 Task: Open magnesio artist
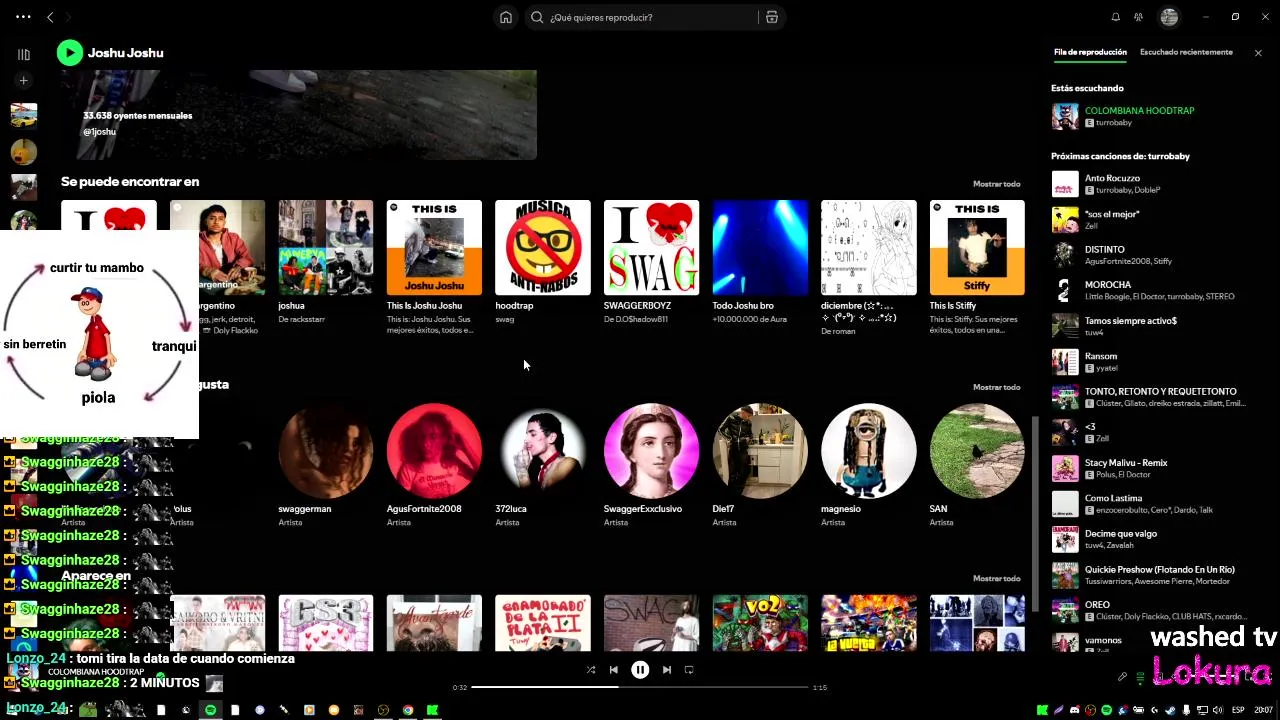pyautogui.click(x=868, y=451)
